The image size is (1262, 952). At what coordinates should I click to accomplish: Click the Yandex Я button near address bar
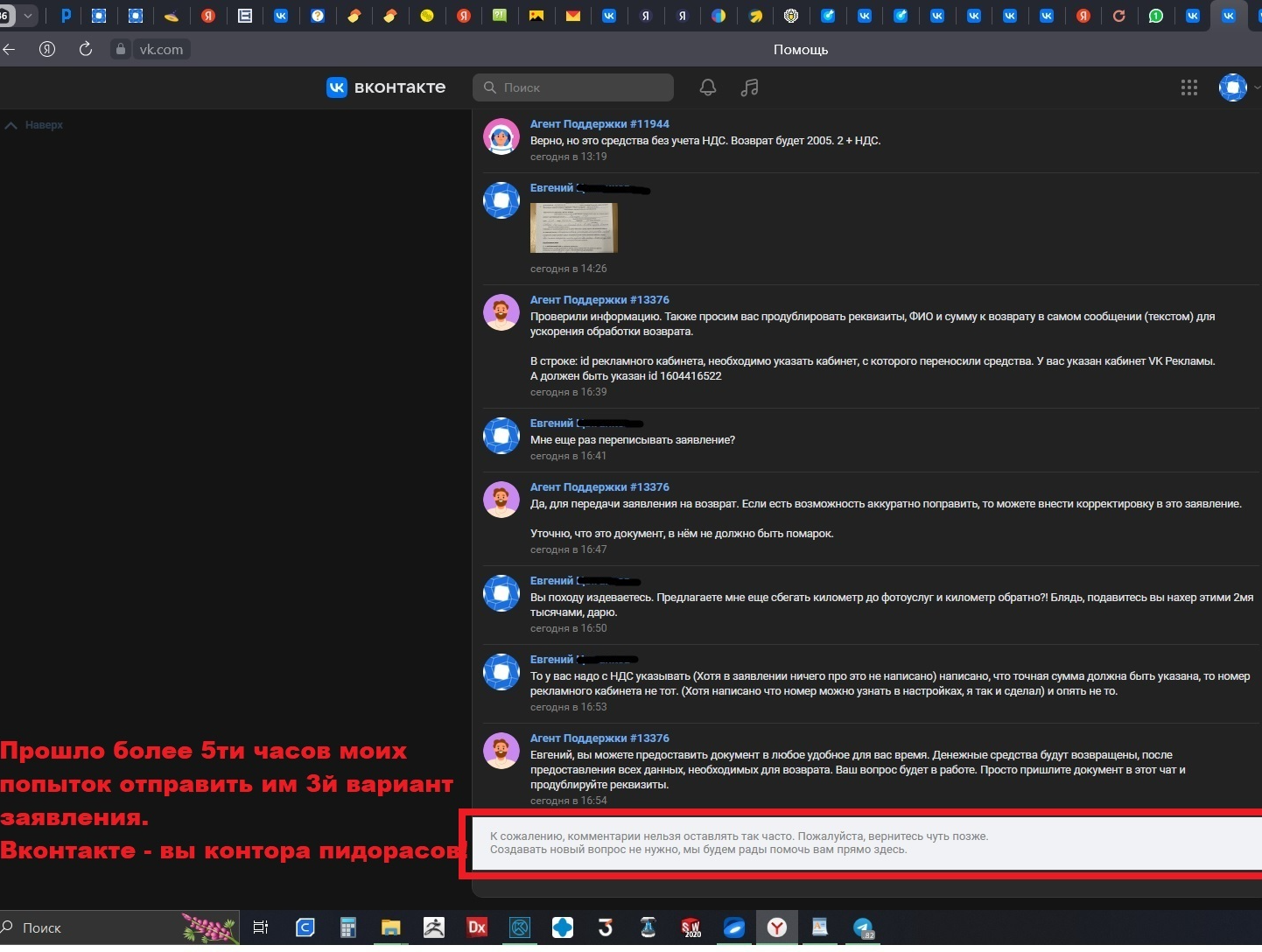[x=47, y=49]
